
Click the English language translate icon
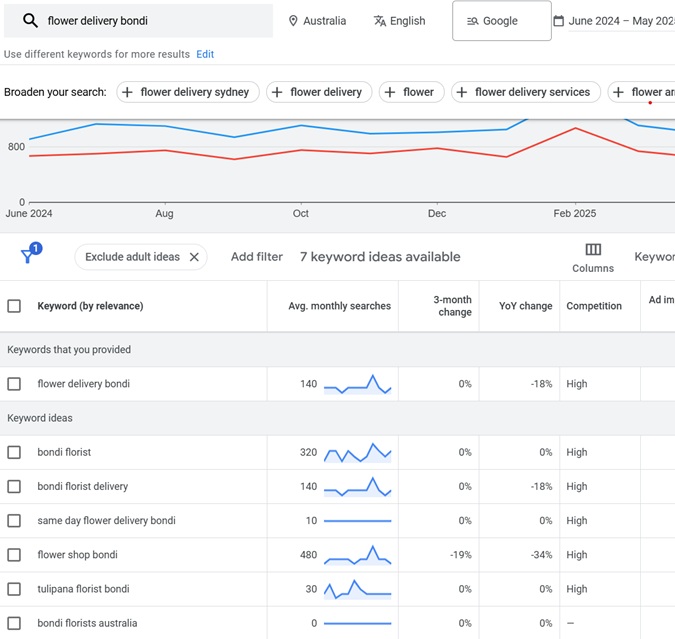(380, 21)
